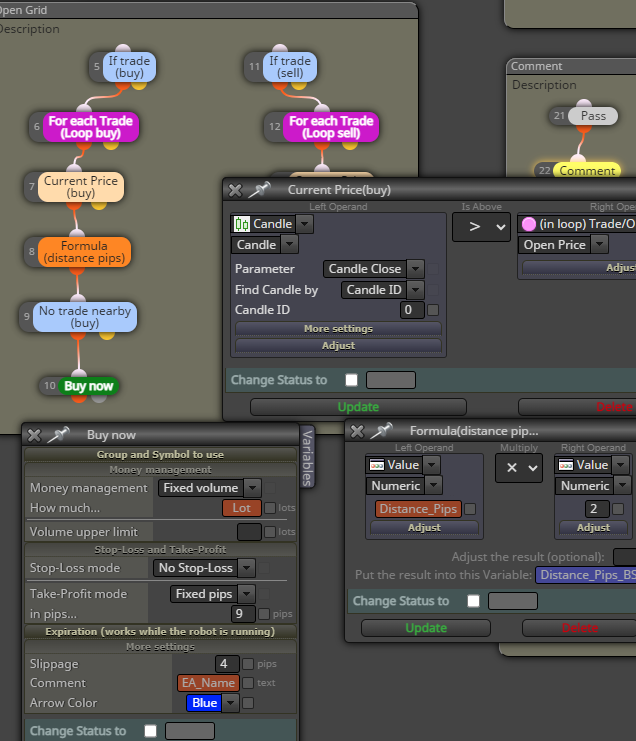Select the 'If trade (sell)' block
Viewport: 636px width, 741px height.
point(290,67)
